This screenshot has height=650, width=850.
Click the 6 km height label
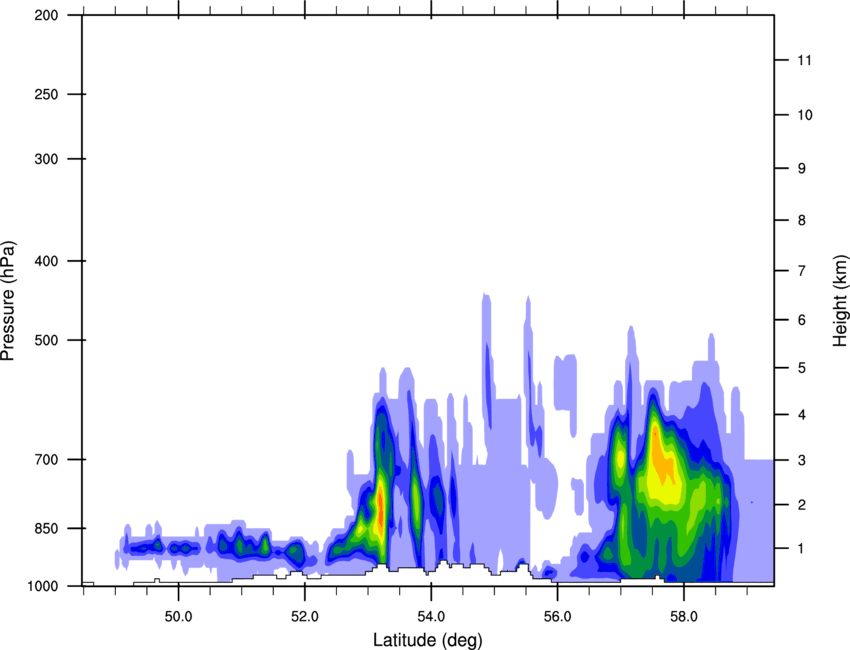tap(802, 320)
